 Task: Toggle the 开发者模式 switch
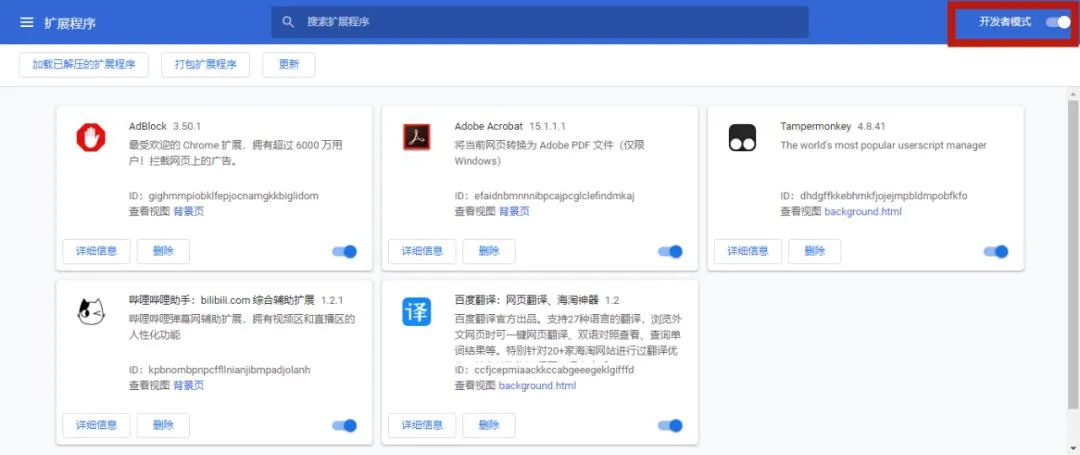[x=1058, y=22]
